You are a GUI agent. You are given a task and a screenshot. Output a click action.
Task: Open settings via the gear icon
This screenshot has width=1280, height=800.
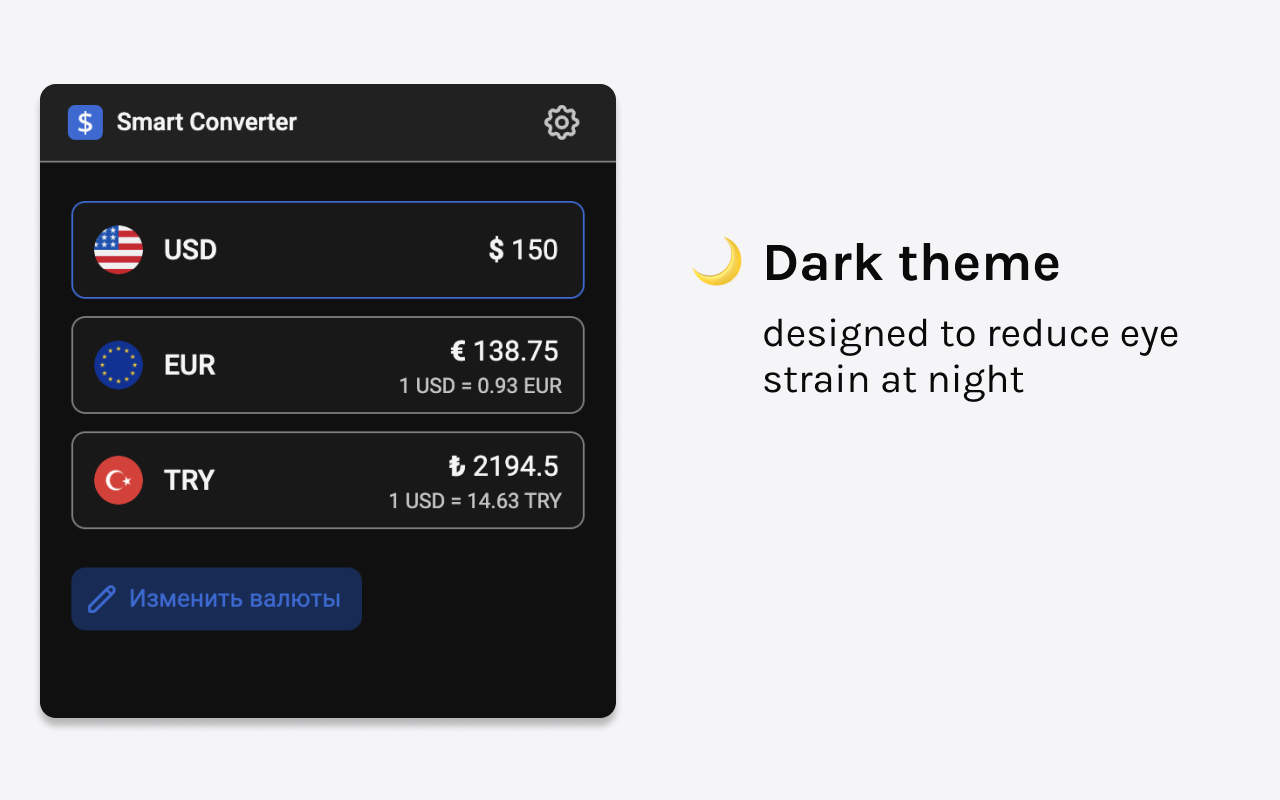(x=561, y=122)
